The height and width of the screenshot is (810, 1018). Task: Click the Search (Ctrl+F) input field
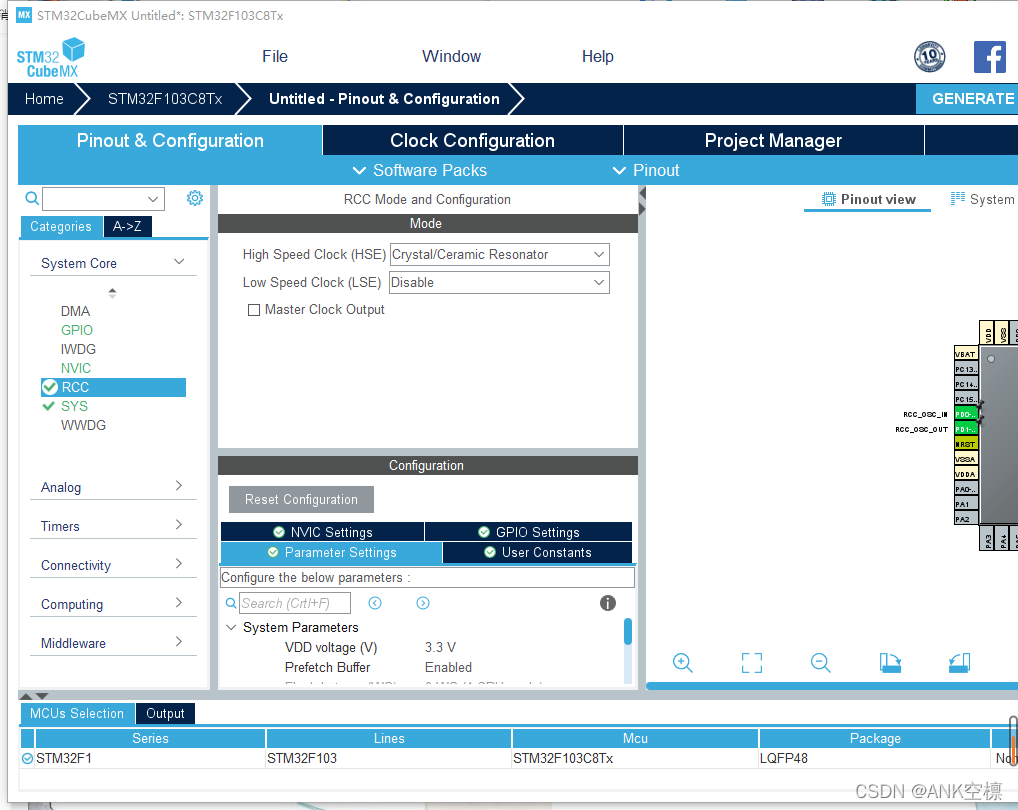[x=295, y=603]
